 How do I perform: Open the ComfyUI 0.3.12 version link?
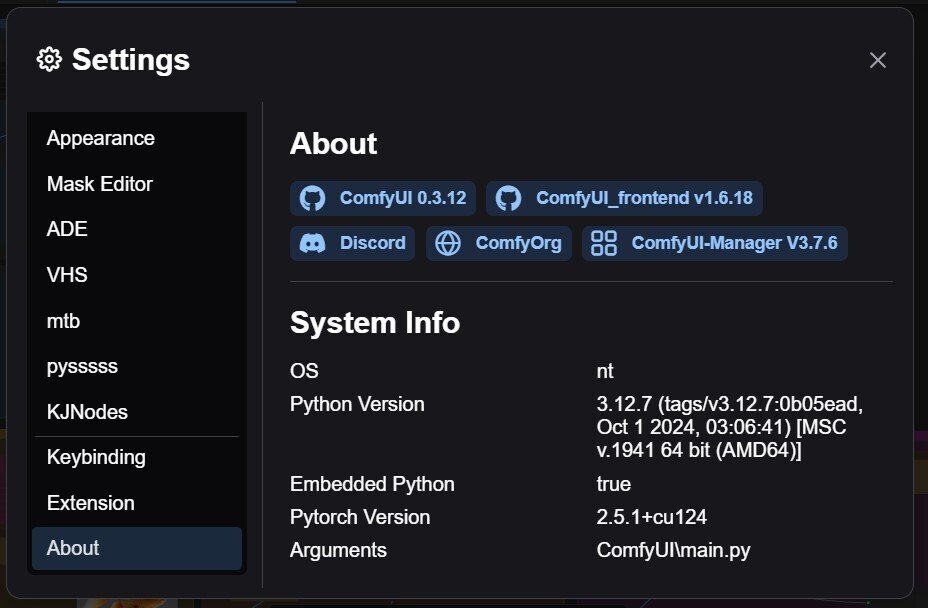pyautogui.click(x=402, y=198)
